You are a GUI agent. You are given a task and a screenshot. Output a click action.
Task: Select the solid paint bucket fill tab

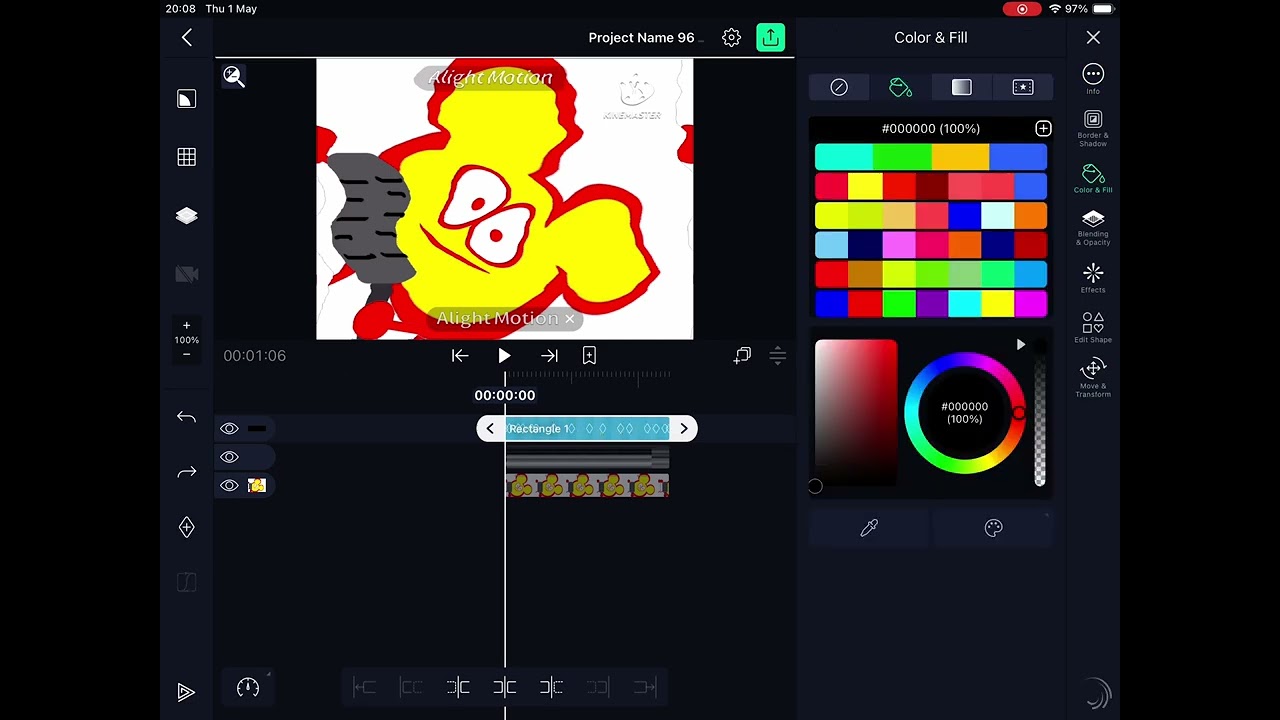tap(900, 88)
